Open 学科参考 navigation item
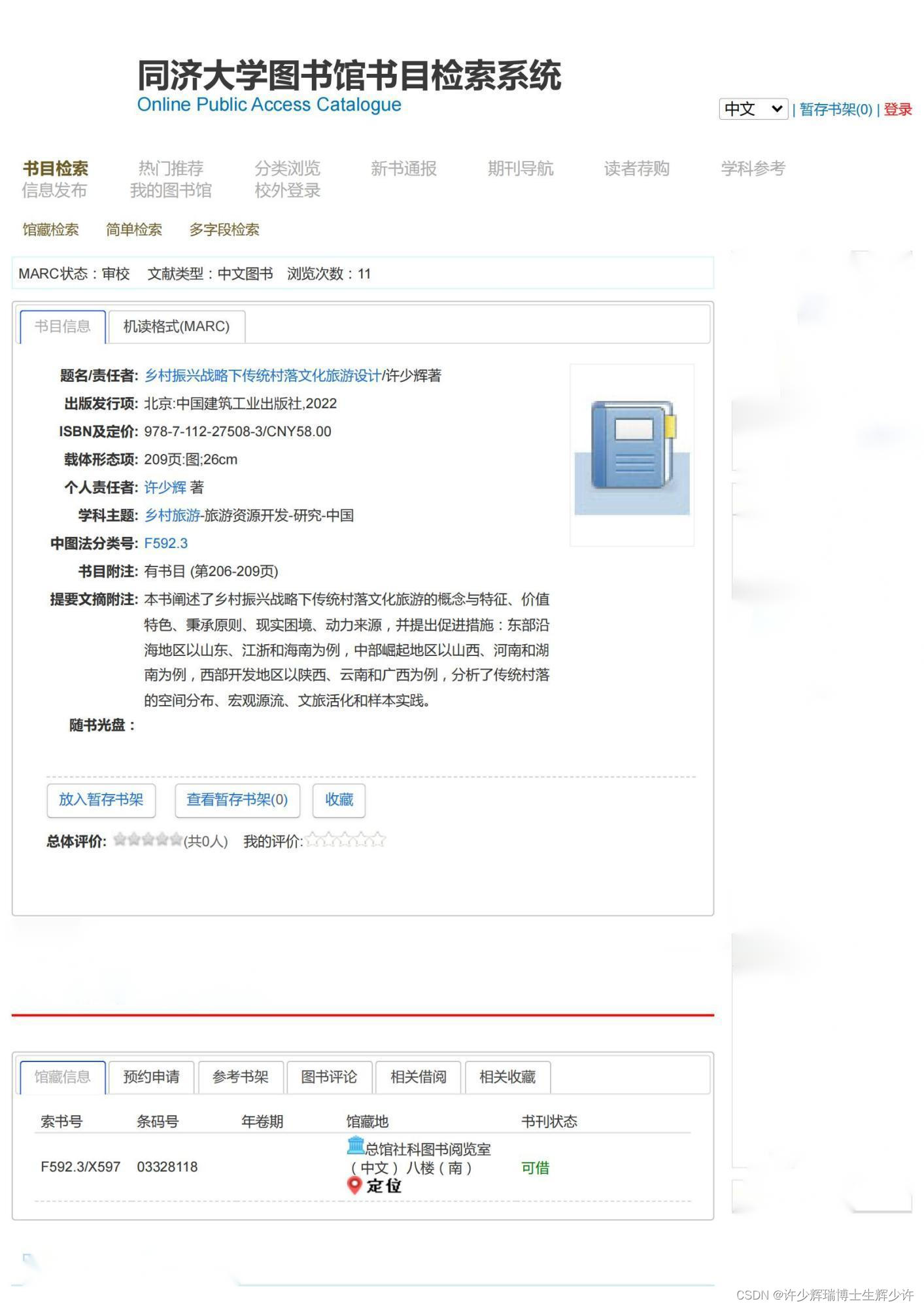This screenshot has height=1308, width=924. point(753,169)
